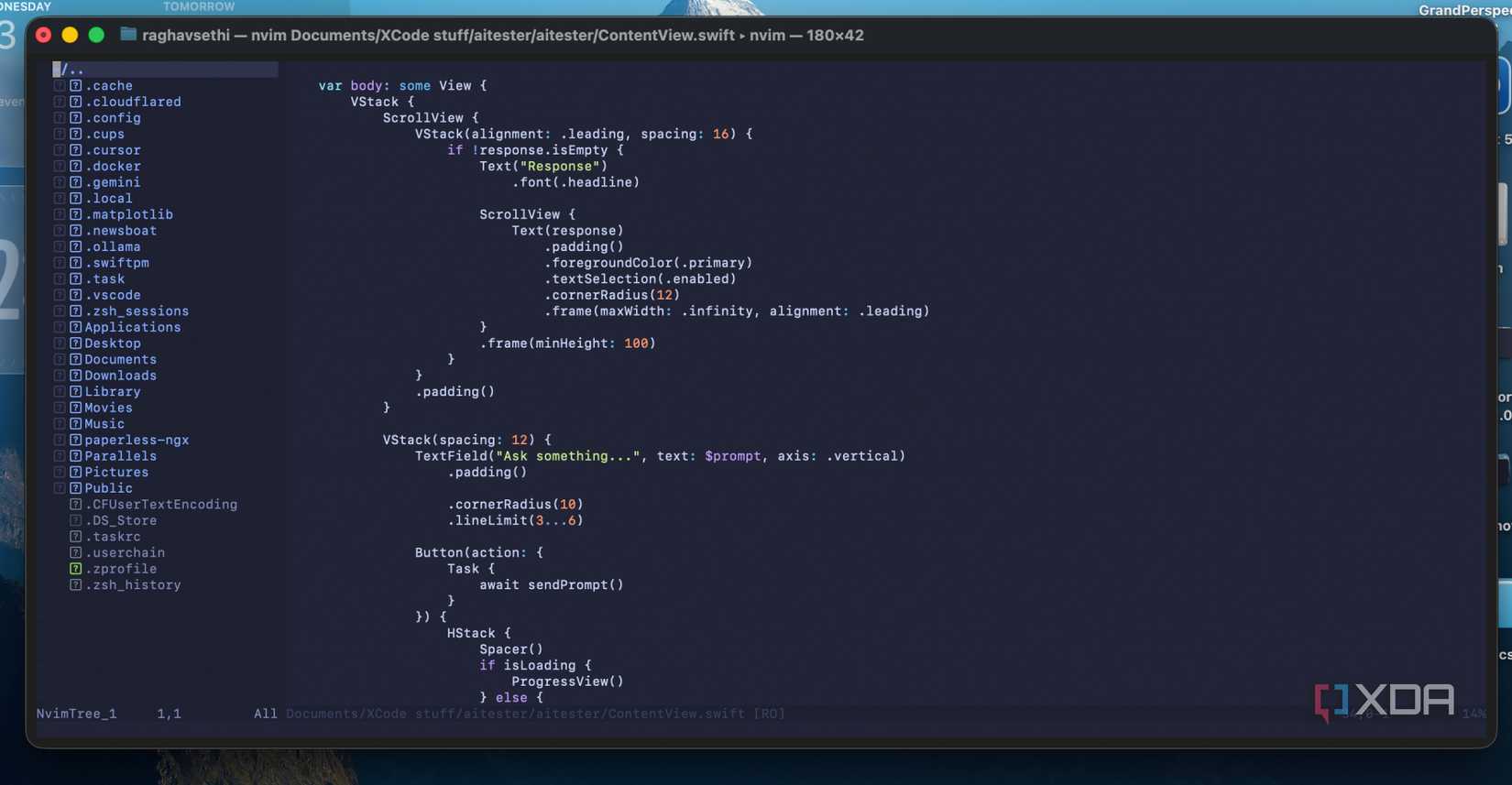Click the Library folder icon
The height and width of the screenshot is (785, 1512).
[76, 392]
